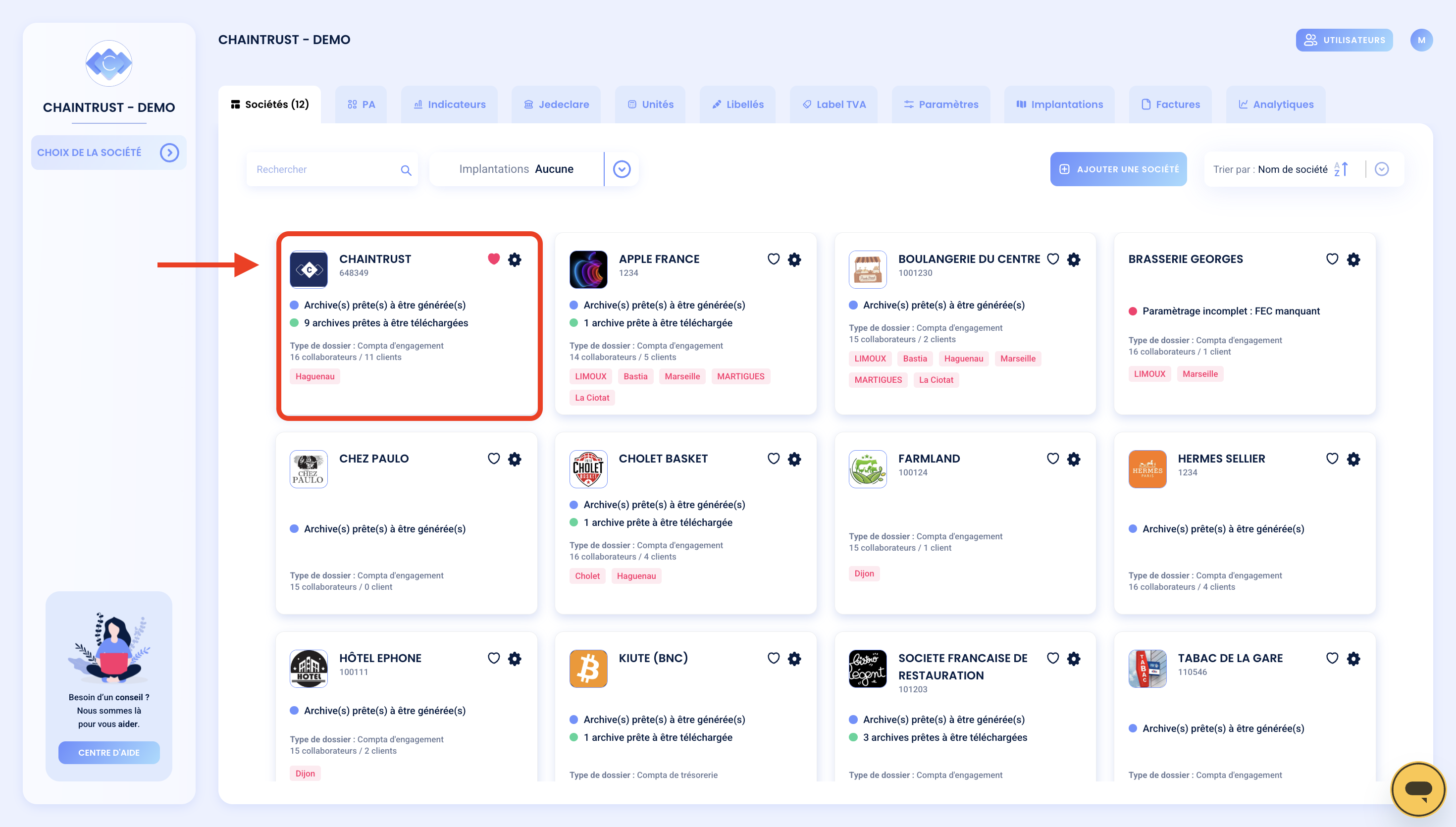Click Dijon tag on FARMLAND card
The width and height of the screenshot is (1456, 827).
tap(864, 573)
